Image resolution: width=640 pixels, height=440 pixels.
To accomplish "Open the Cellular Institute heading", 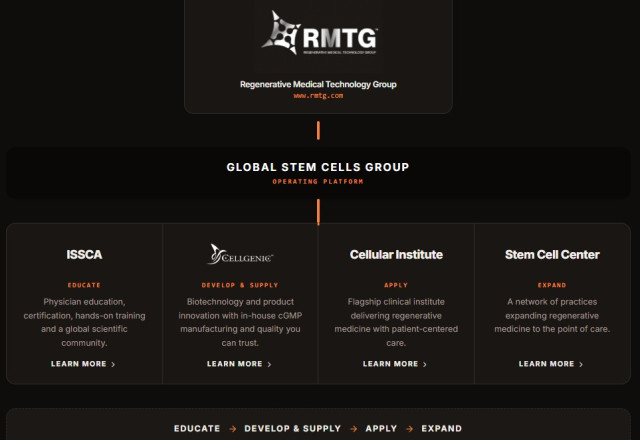I will tap(396, 254).
